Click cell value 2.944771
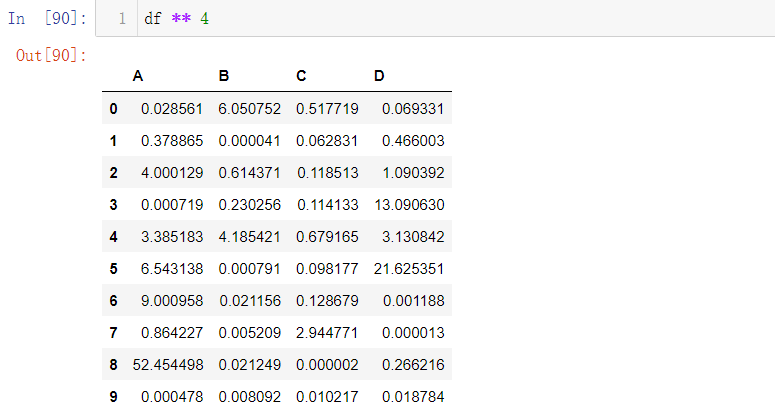The width and height of the screenshot is (775, 407). coord(327,333)
